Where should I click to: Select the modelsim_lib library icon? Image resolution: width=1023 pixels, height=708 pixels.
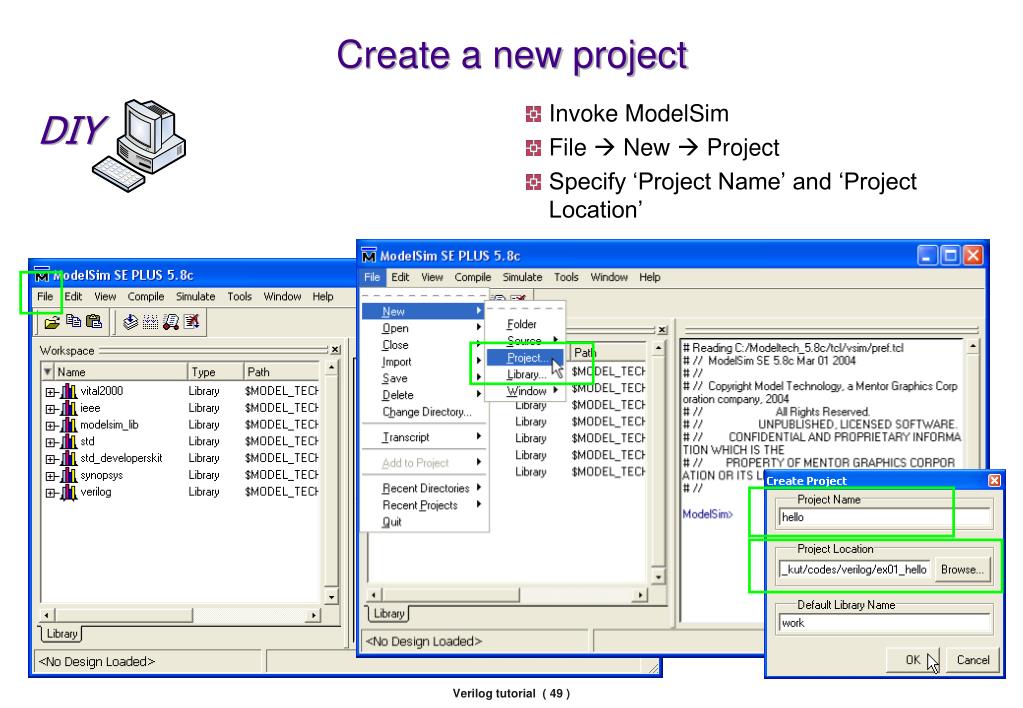69,425
